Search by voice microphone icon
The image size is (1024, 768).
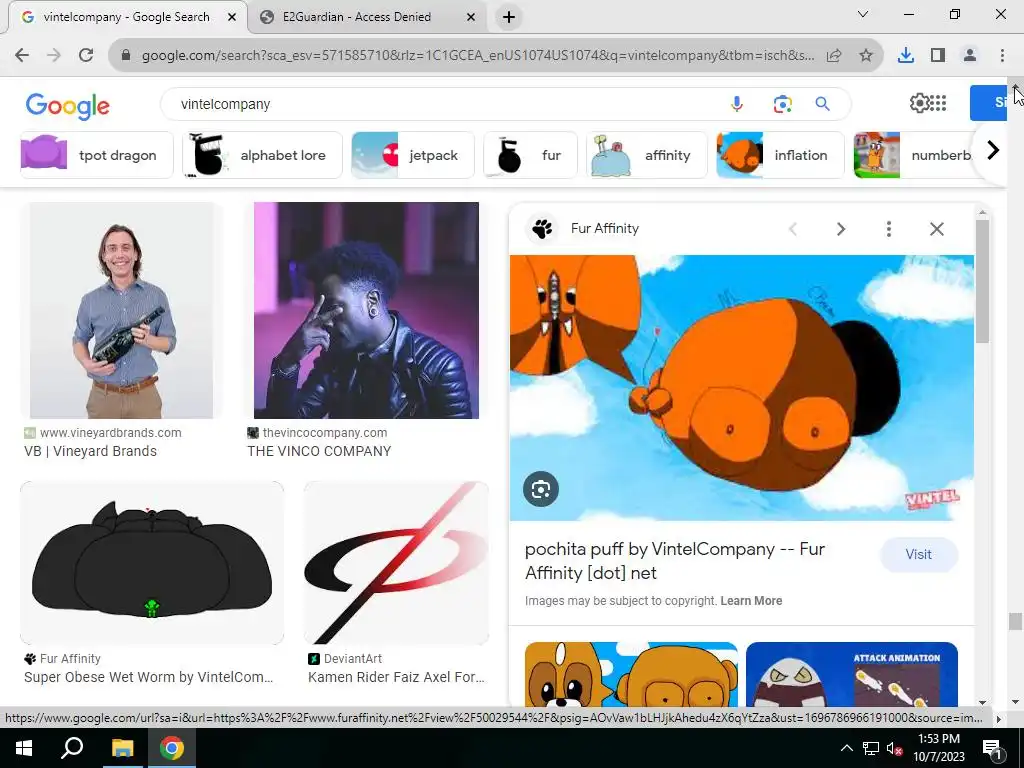(737, 104)
